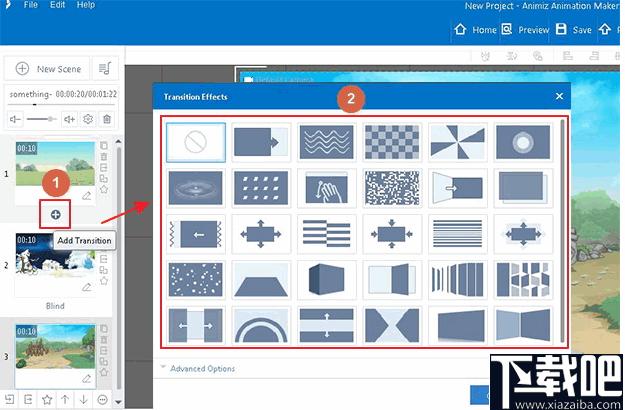Expand Advanced Options section
This screenshot has height=410, width=625.
click(x=198, y=369)
